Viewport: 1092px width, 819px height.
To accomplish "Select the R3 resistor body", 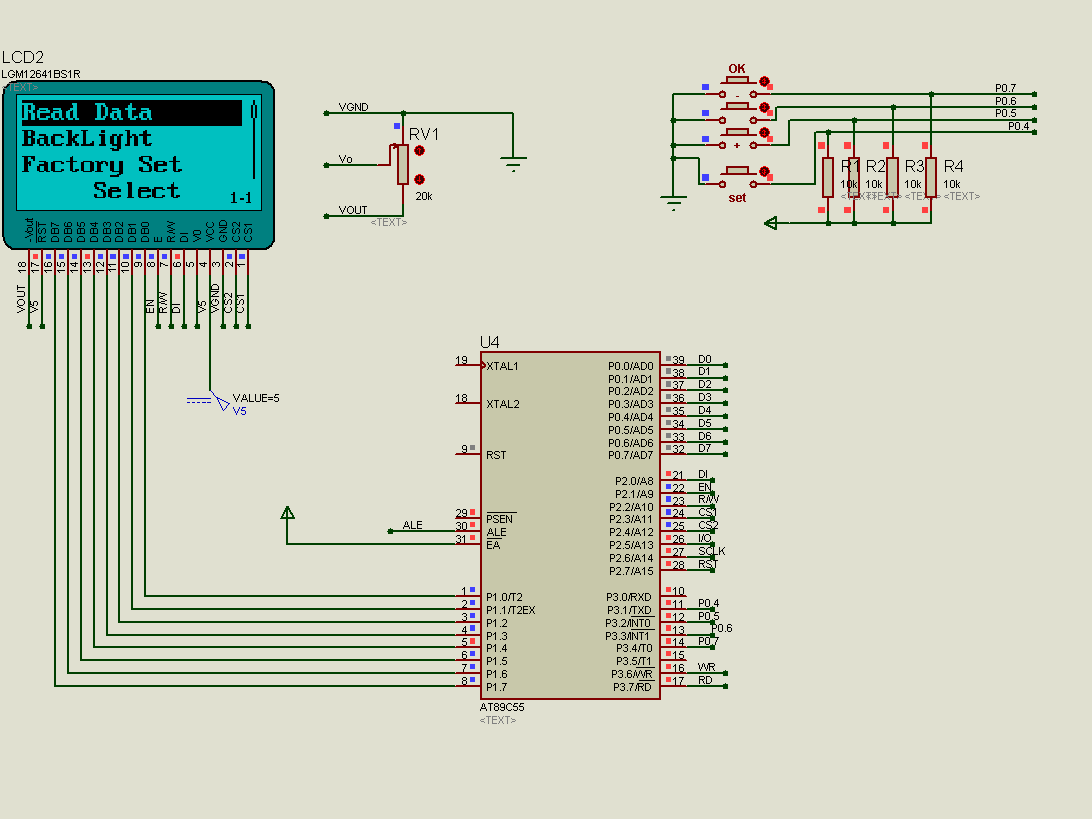I will 892,178.
